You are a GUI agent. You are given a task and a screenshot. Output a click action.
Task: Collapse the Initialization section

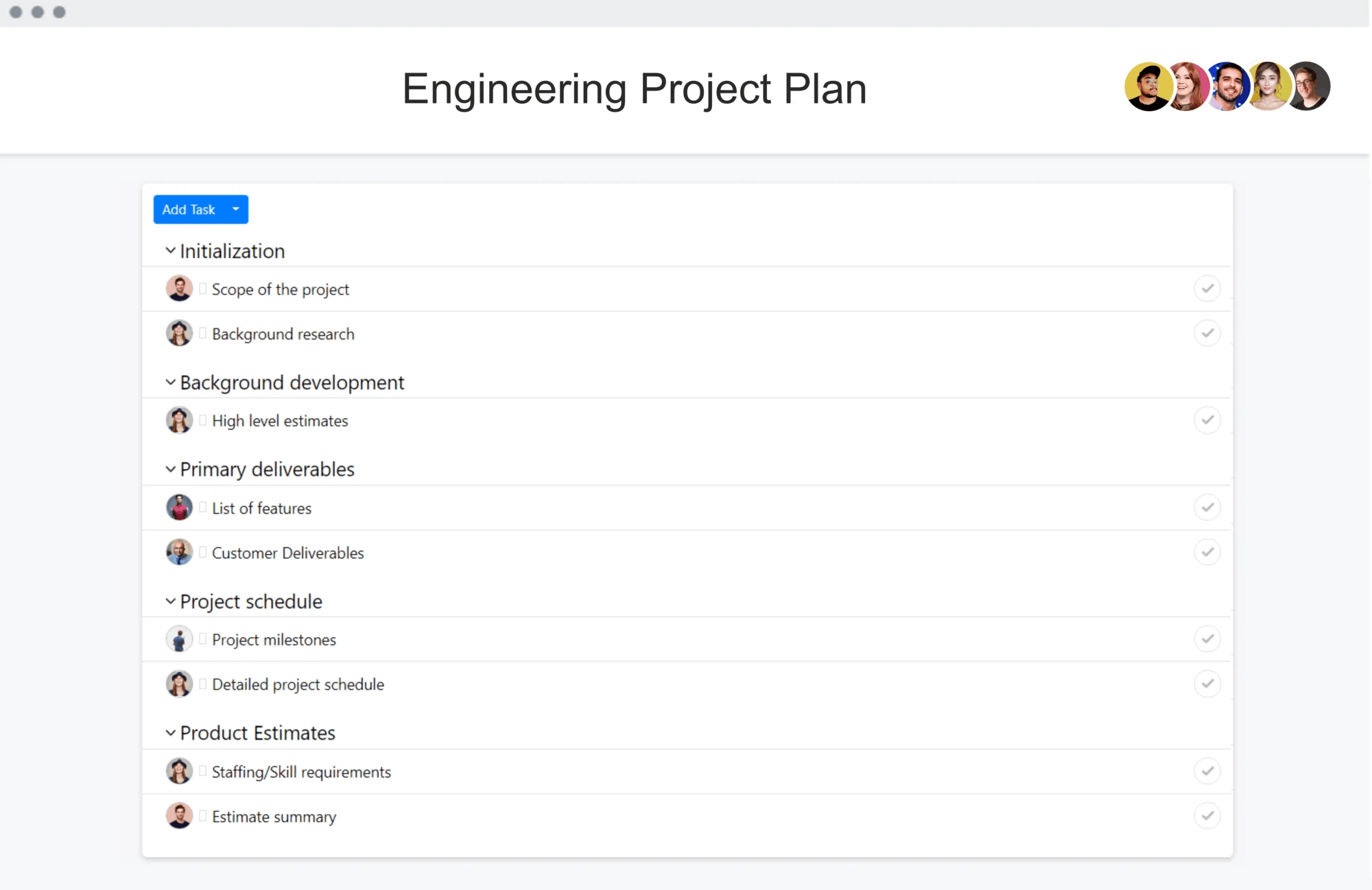point(170,250)
